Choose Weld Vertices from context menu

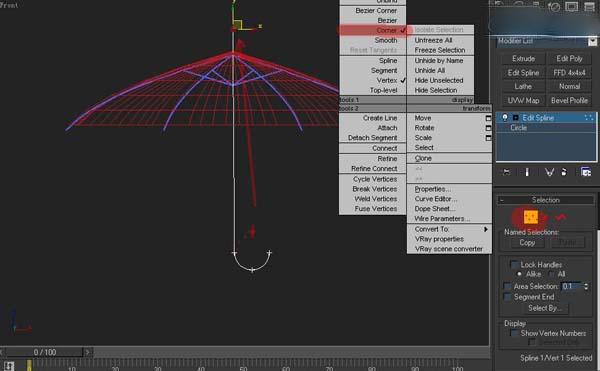coord(376,199)
